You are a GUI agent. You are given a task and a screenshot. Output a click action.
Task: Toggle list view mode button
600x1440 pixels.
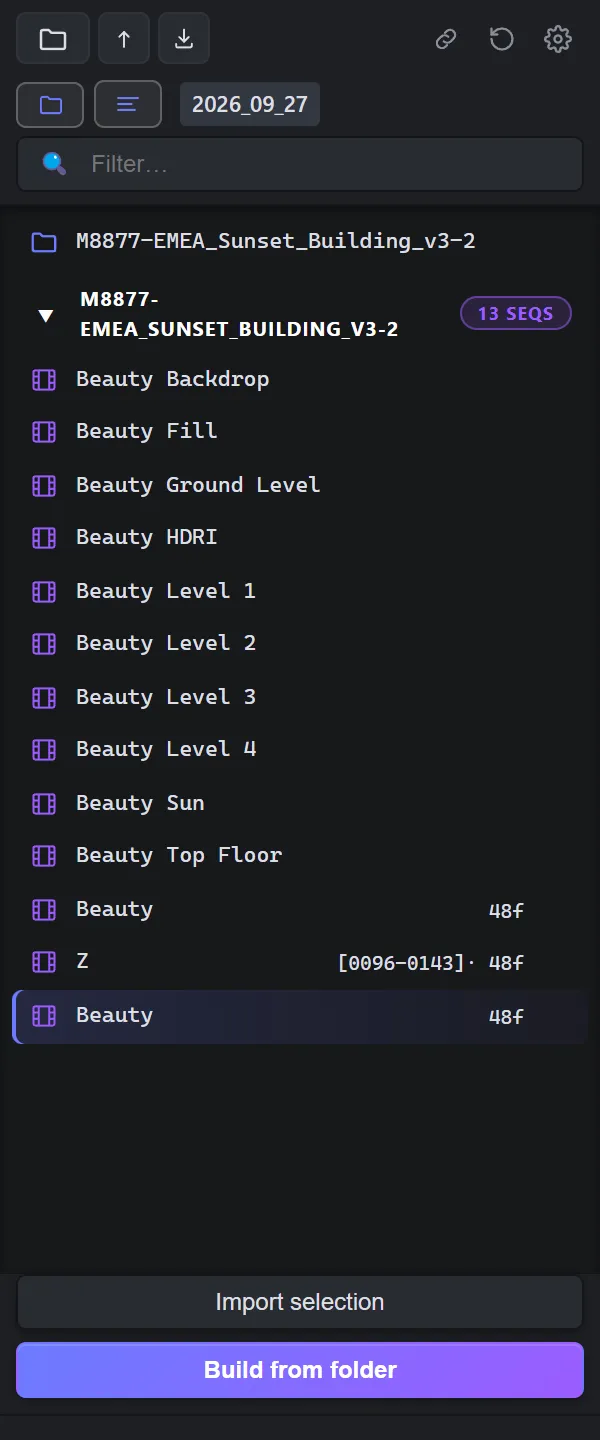point(128,104)
